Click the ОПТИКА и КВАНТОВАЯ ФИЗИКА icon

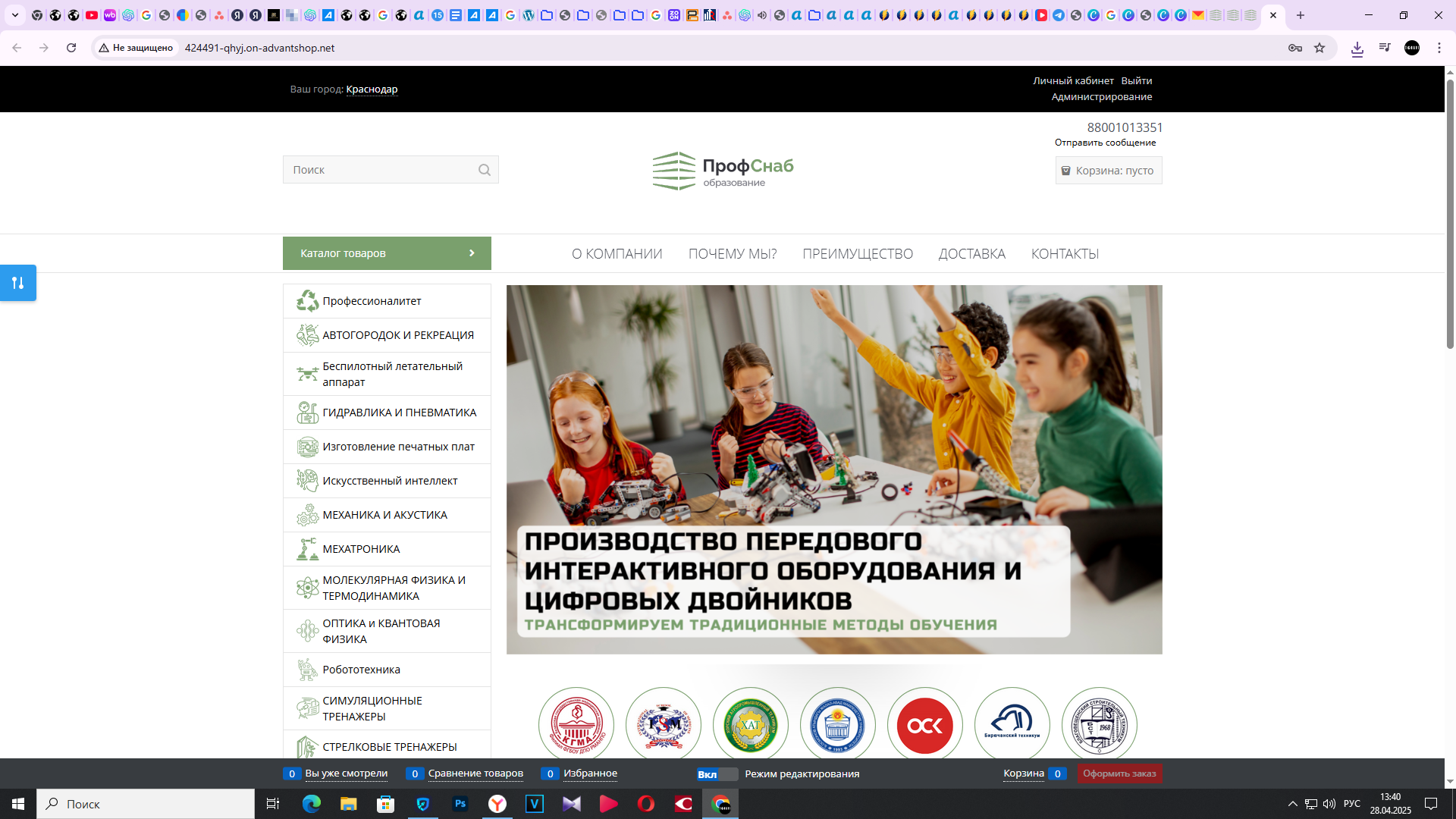click(x=307, y=631)
